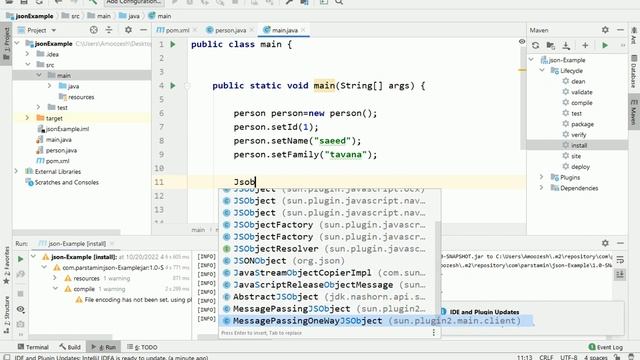This screenshot has height=360, width=640.
Task: Click the UTF-8 encoding status widget
Action: tap(569, 357)
